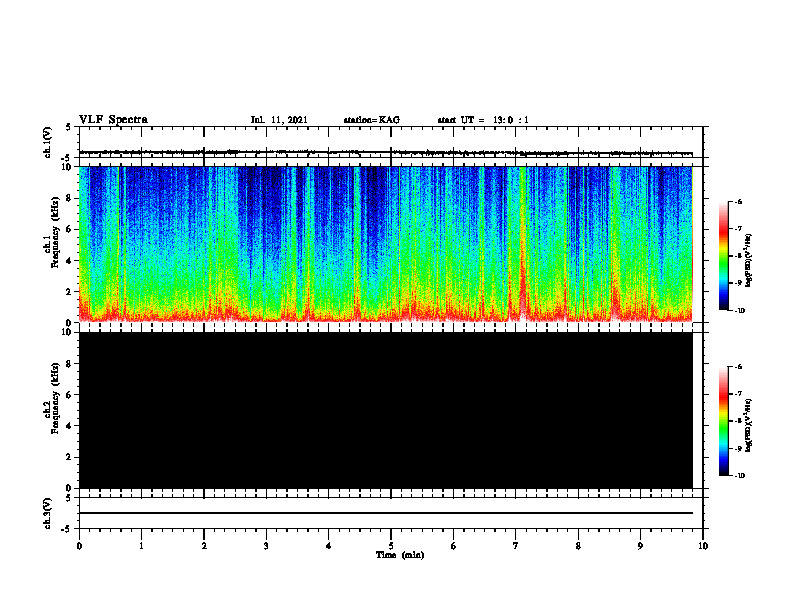This screenshot has height=612, width=792.
Task: Click time axis tick label "5"
Action: pyautogui.click(x=391, y=546)
